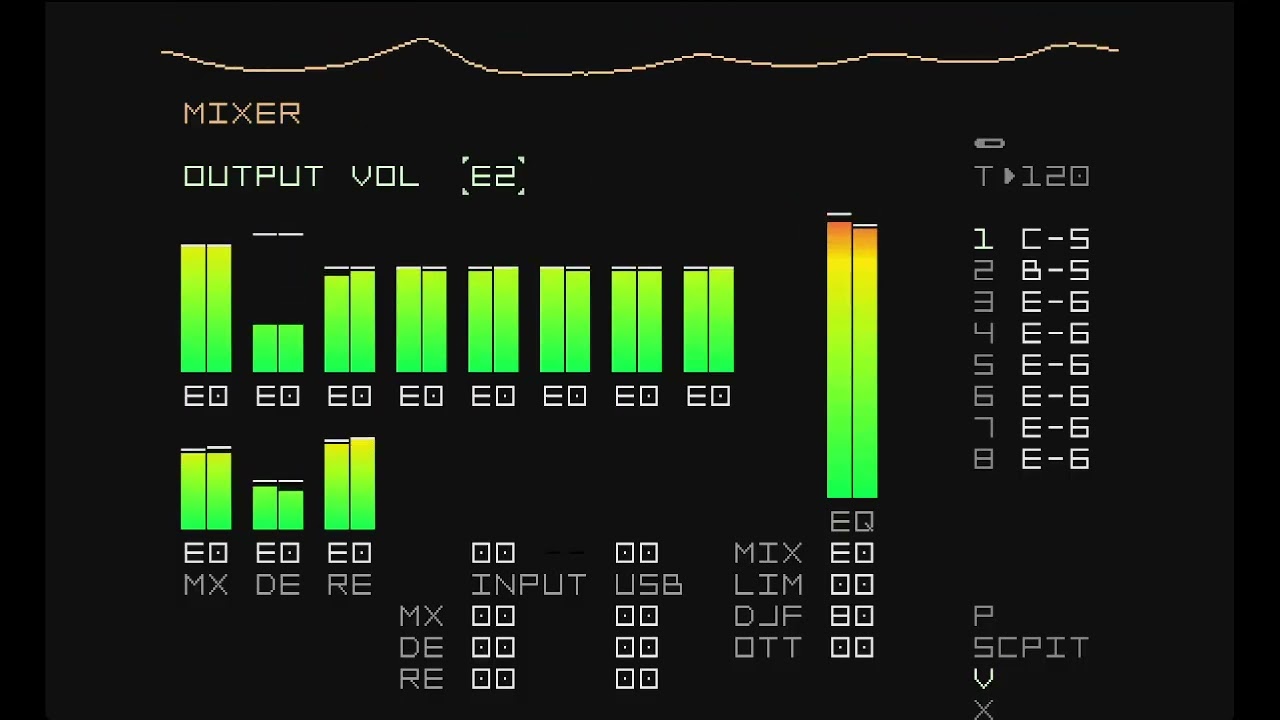Select the OTT value 00
The height and width of the screenshot is (720, 1280).
pos(852,647)
